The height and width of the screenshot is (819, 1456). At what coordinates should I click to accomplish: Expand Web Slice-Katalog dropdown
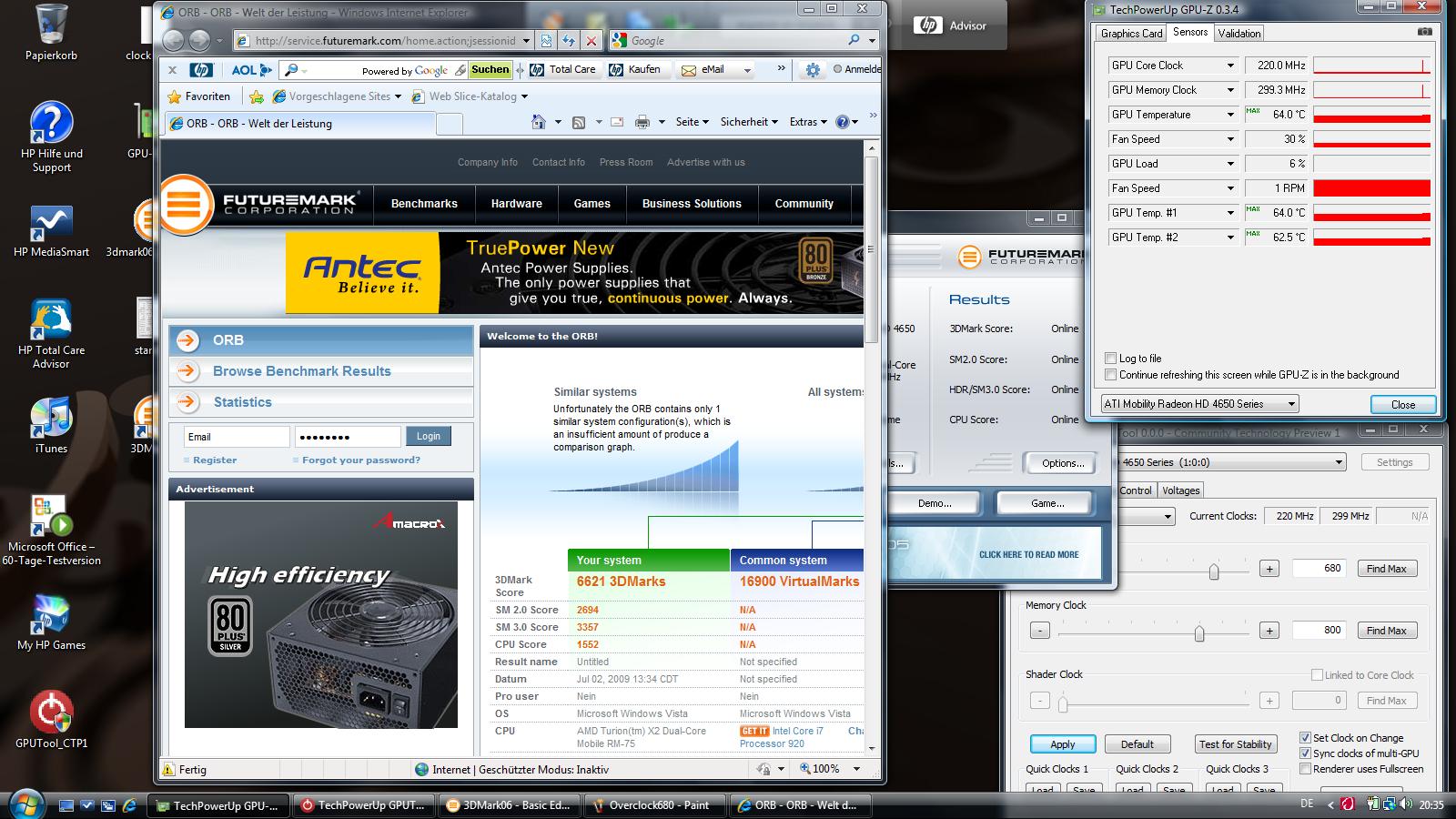click(x=524, y=96)
